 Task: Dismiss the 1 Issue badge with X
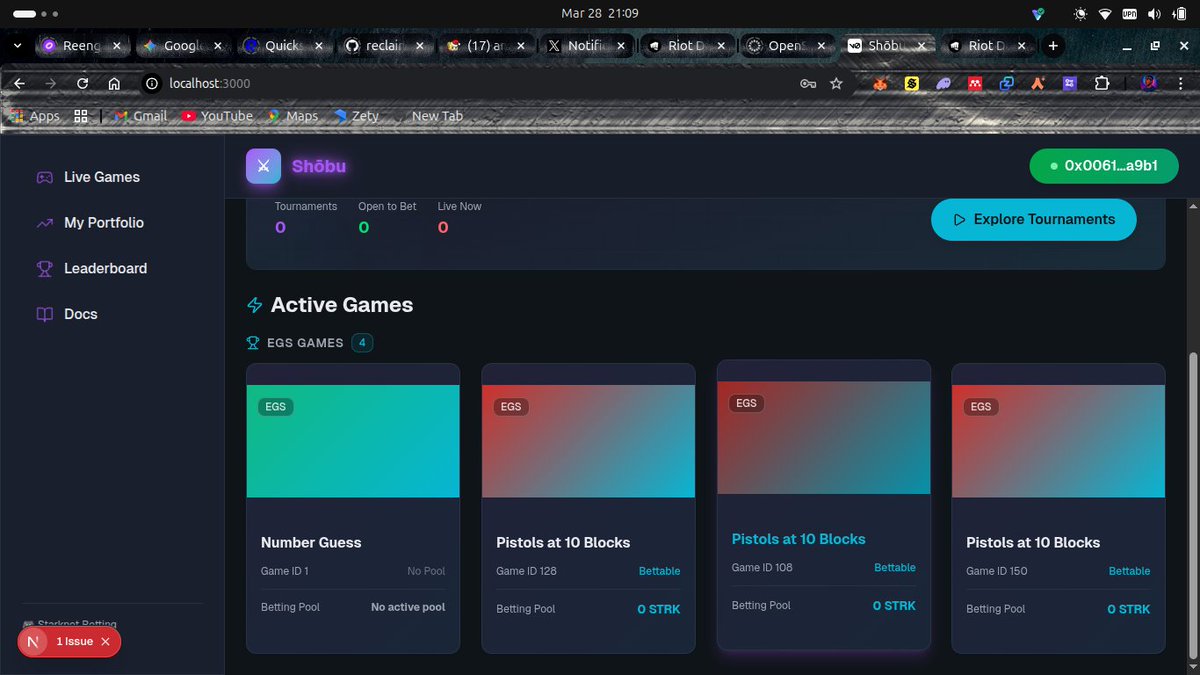click(105, 642)
